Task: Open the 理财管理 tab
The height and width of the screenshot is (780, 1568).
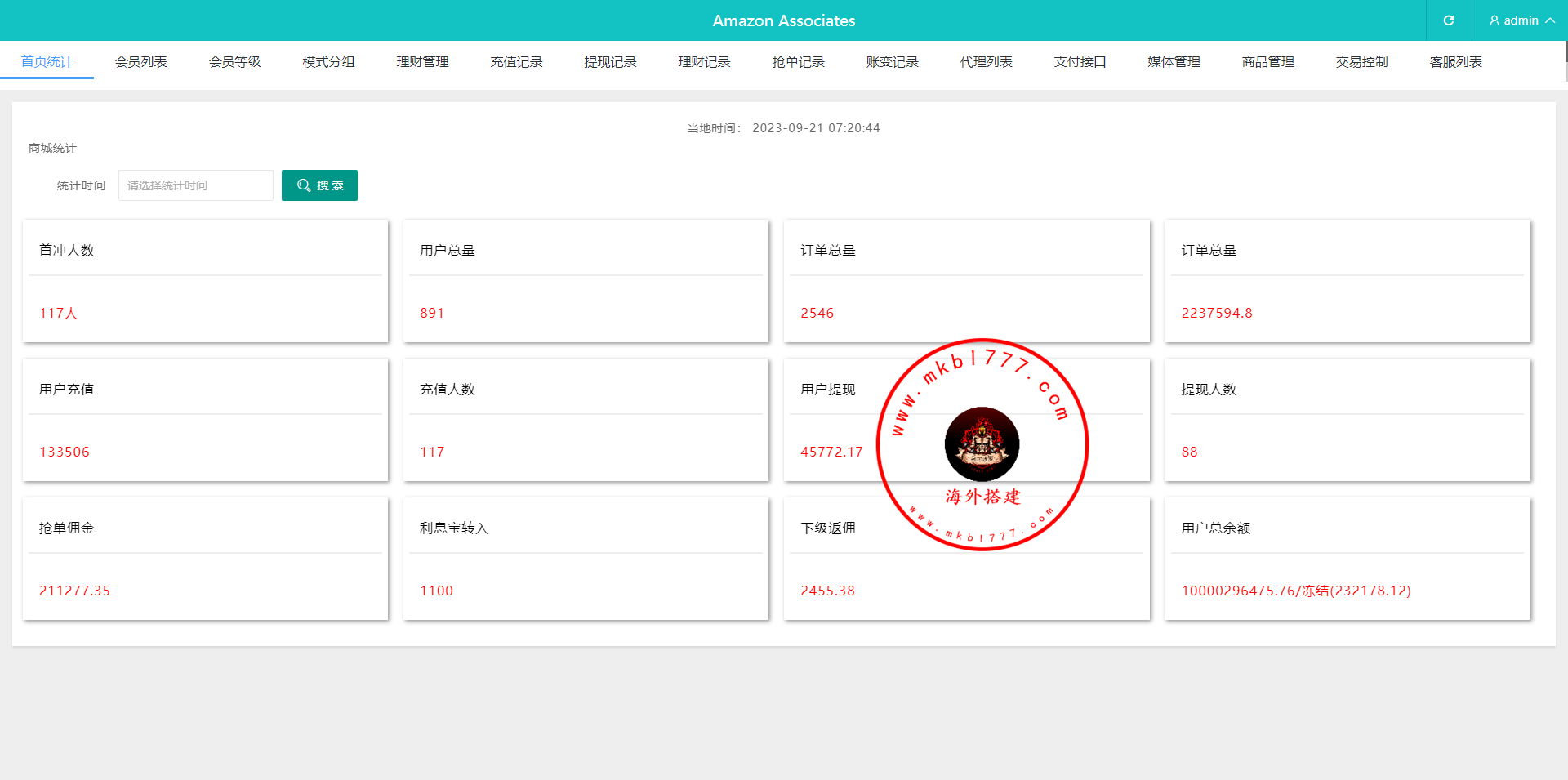Action: coord(422,62)
